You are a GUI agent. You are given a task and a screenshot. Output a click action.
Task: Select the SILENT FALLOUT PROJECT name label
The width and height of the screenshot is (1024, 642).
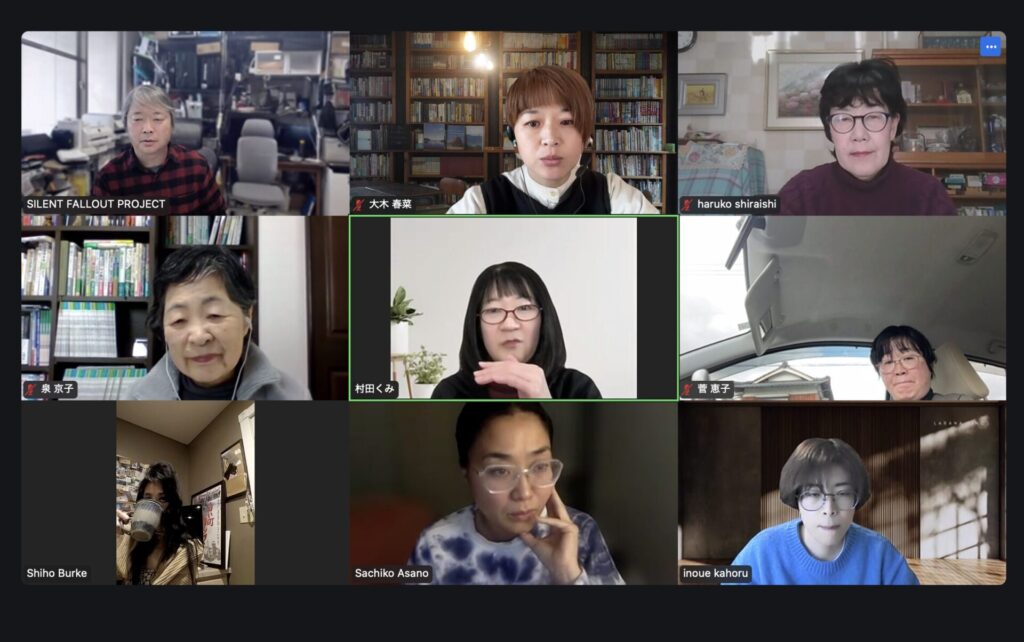click(96, 204)
